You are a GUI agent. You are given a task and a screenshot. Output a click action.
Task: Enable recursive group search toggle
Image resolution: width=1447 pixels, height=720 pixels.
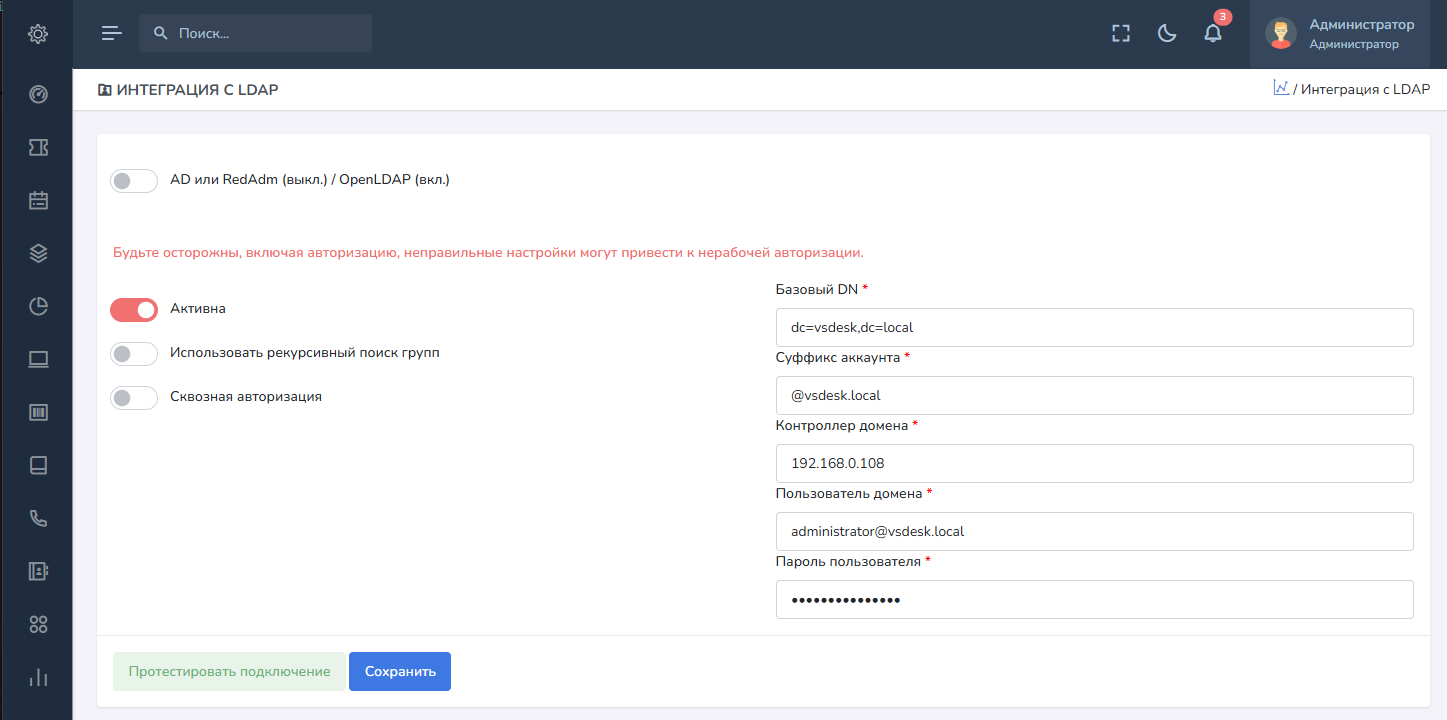134,354
